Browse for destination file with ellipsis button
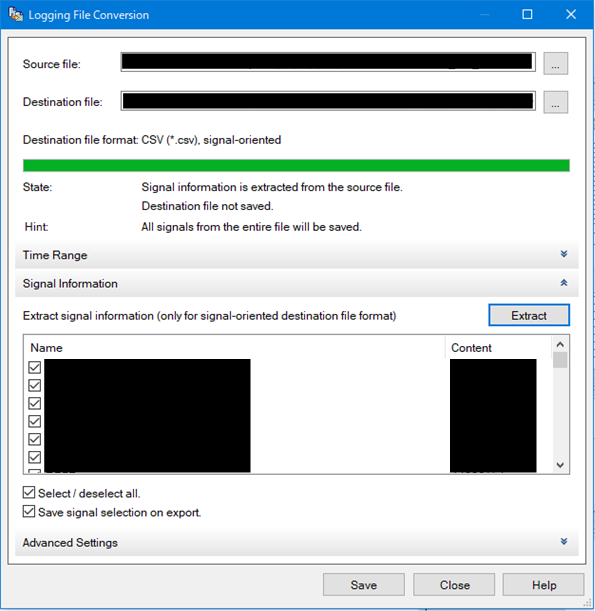The image size is (595, 611). (556, 102)
